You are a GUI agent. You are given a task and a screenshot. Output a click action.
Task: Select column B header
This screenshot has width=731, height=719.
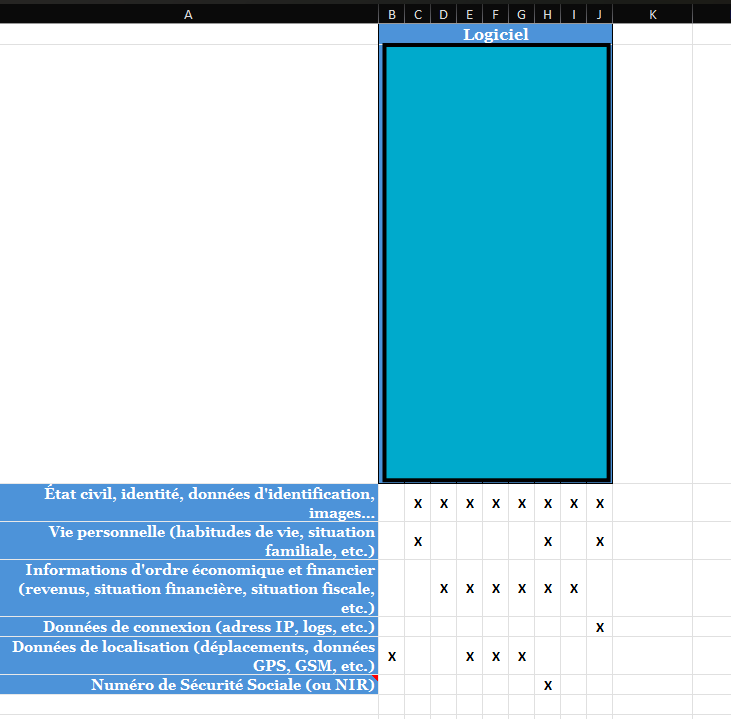[x=391, y=14]
